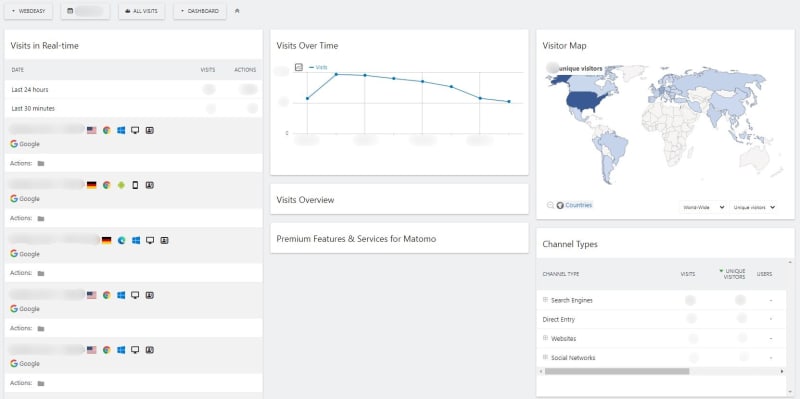Screen dimensions: 800x399
Task: Open the World-Wide region dropdown
Action: coord(703,207)
